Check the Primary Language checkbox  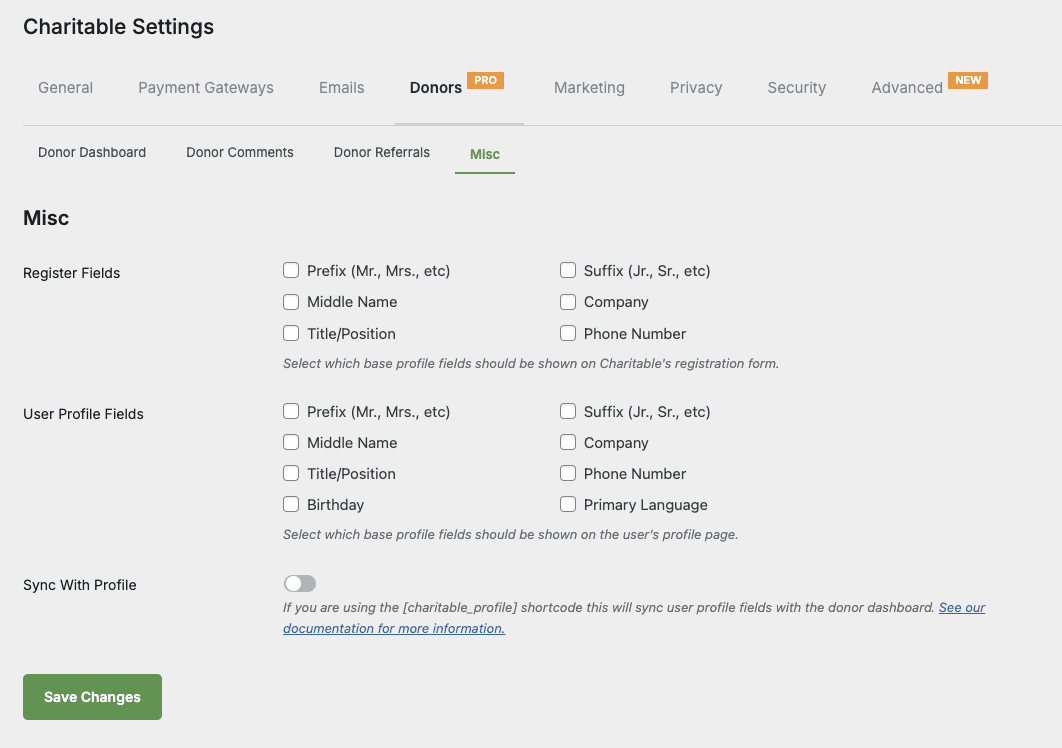click(568, 504)
